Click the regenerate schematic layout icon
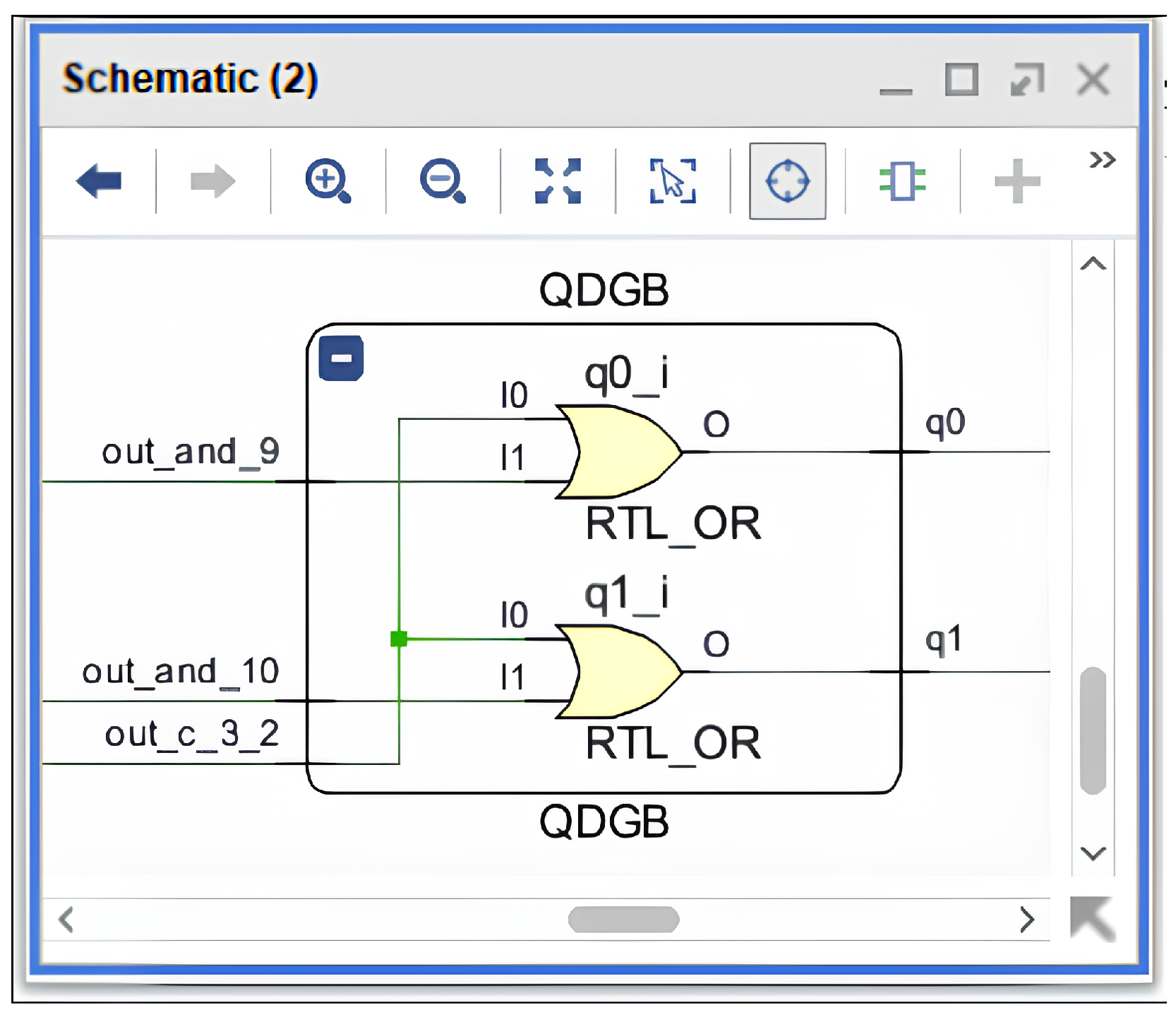 [x=902, y=181]
